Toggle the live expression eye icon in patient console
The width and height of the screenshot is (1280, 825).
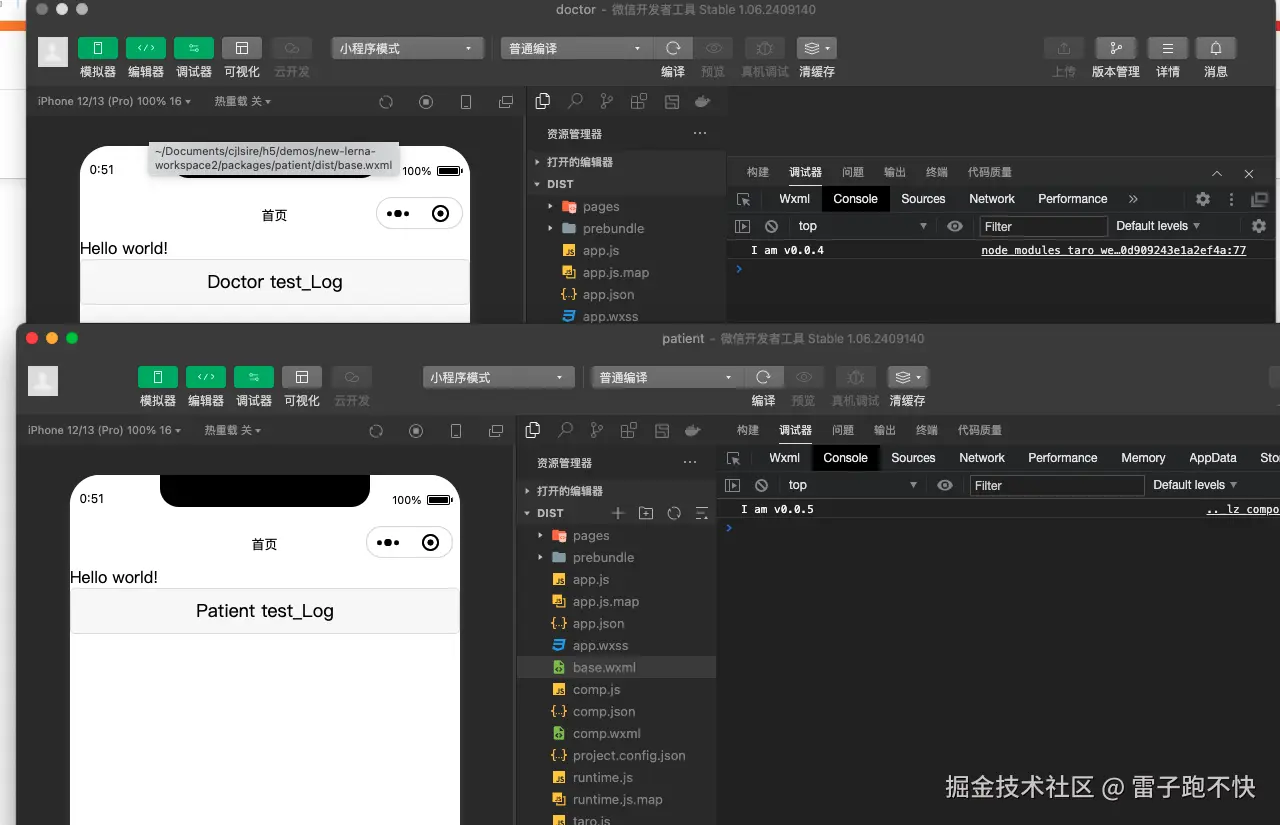click(944, 485)
